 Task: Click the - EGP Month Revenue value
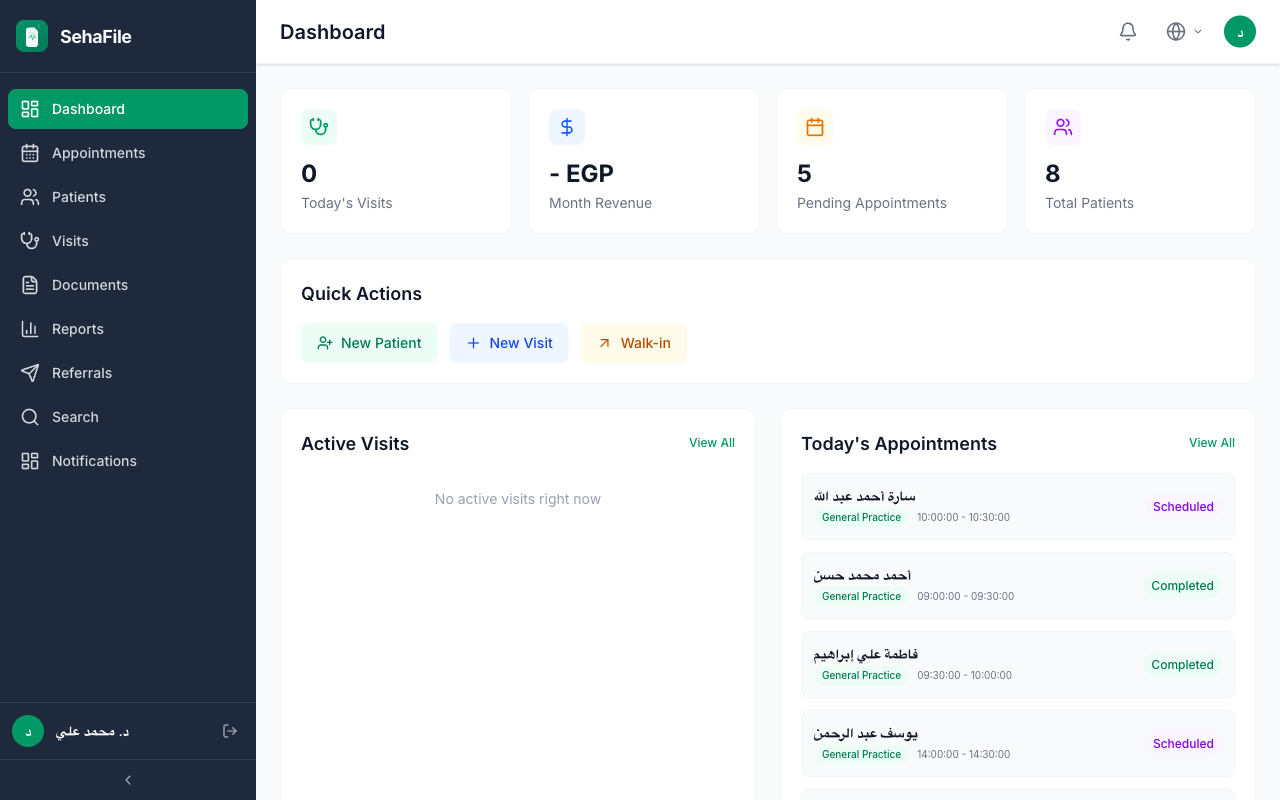click(581, 174)
